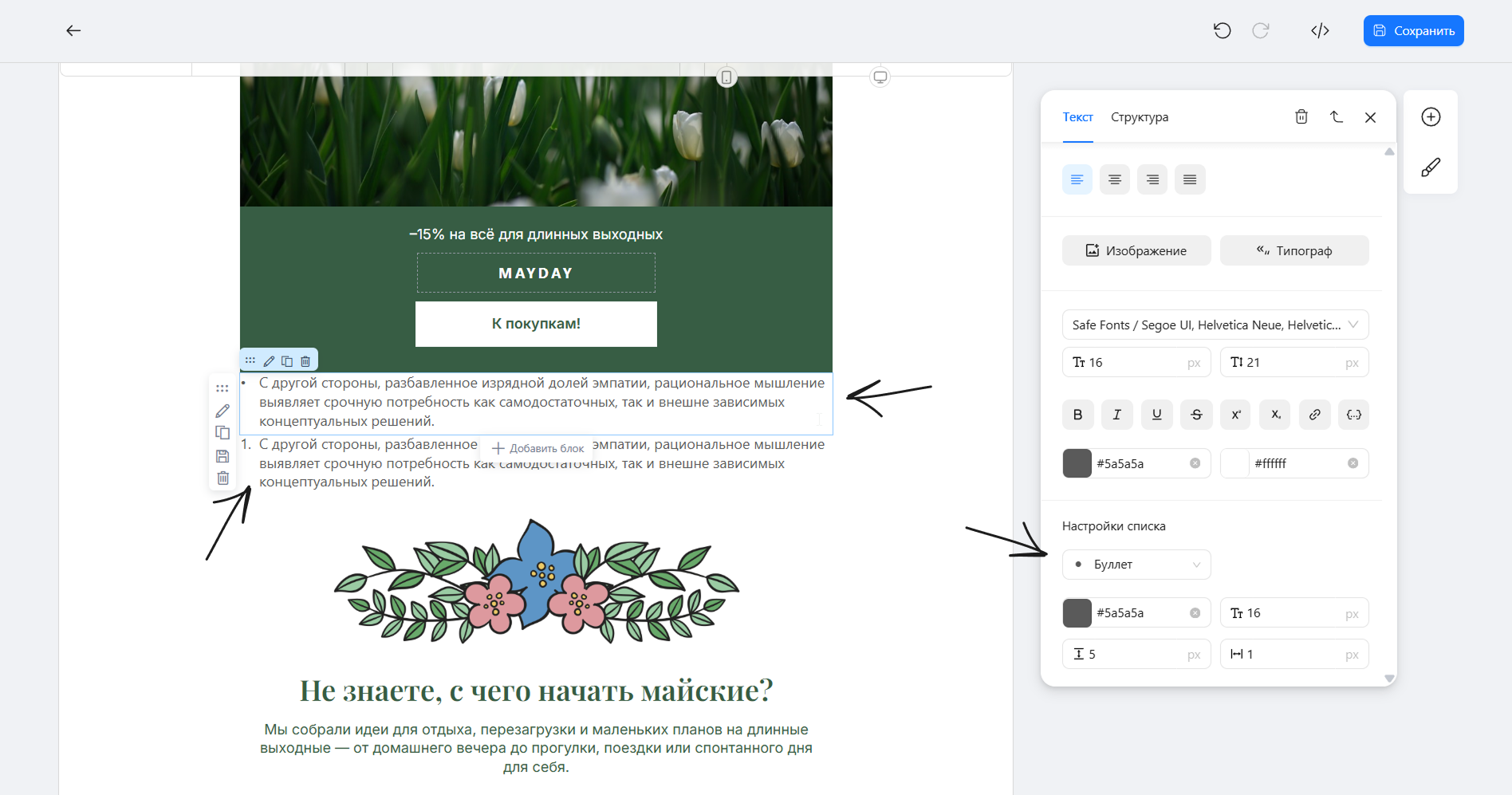The height and width of the screenshot is (795, 1512).
Task: Align text to the left
Action: click(x=1077, y=179)
